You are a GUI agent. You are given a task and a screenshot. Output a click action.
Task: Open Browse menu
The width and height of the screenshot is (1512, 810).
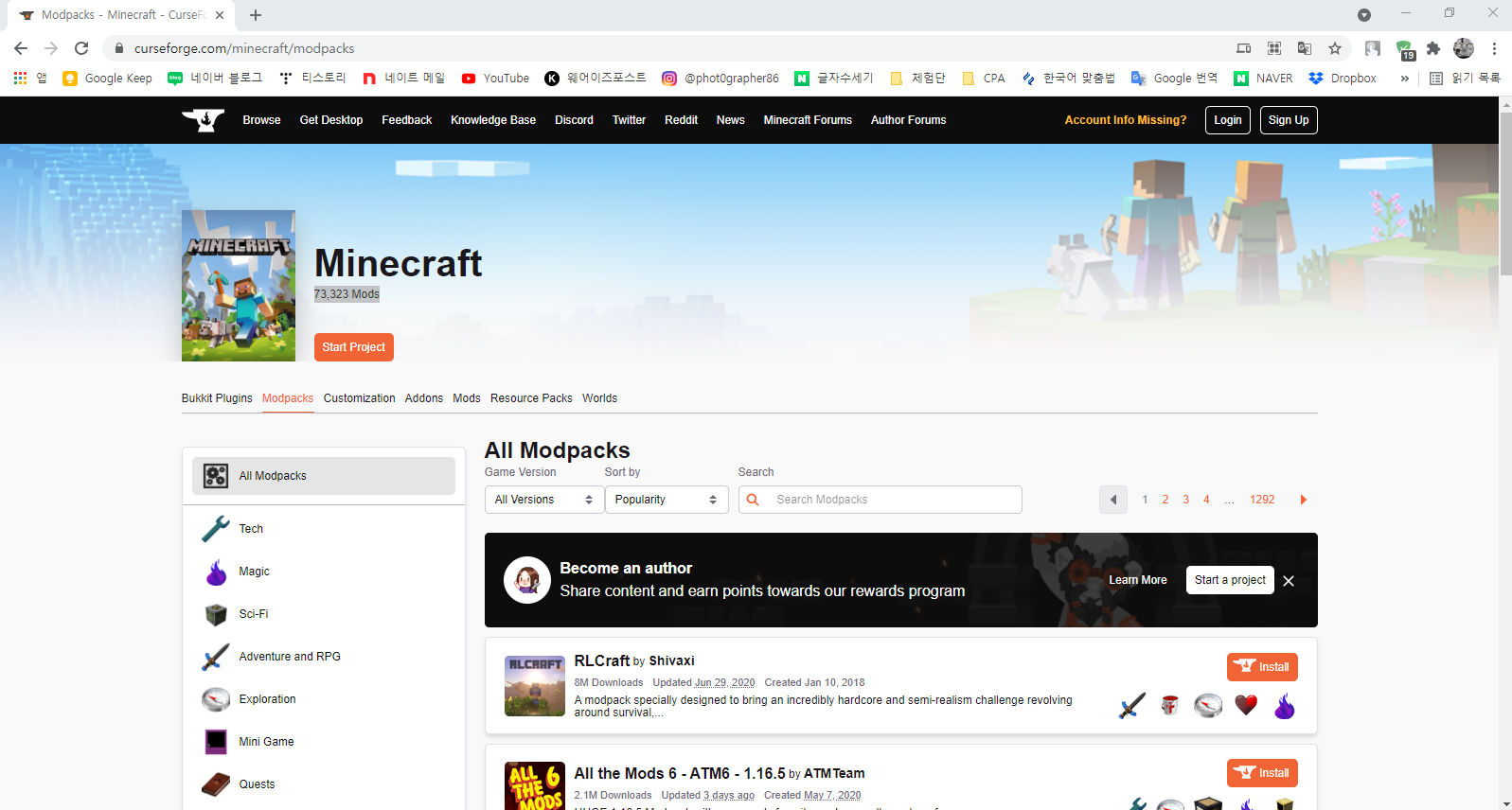(x=261, y=120)
